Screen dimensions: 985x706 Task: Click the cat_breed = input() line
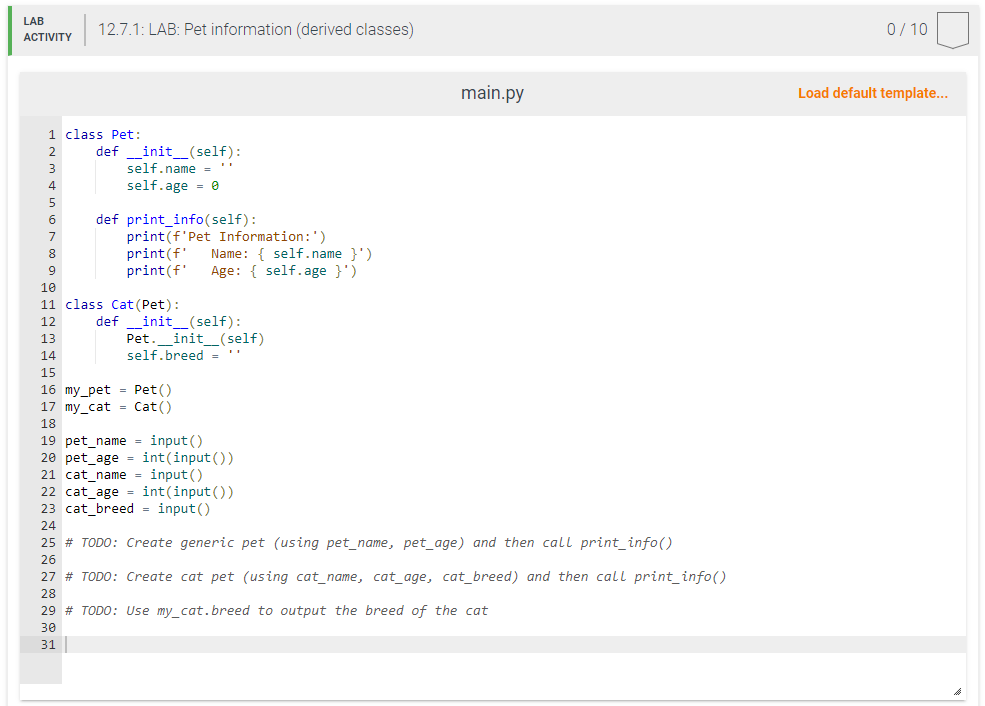pyautogui.click(x=137, y=508)
